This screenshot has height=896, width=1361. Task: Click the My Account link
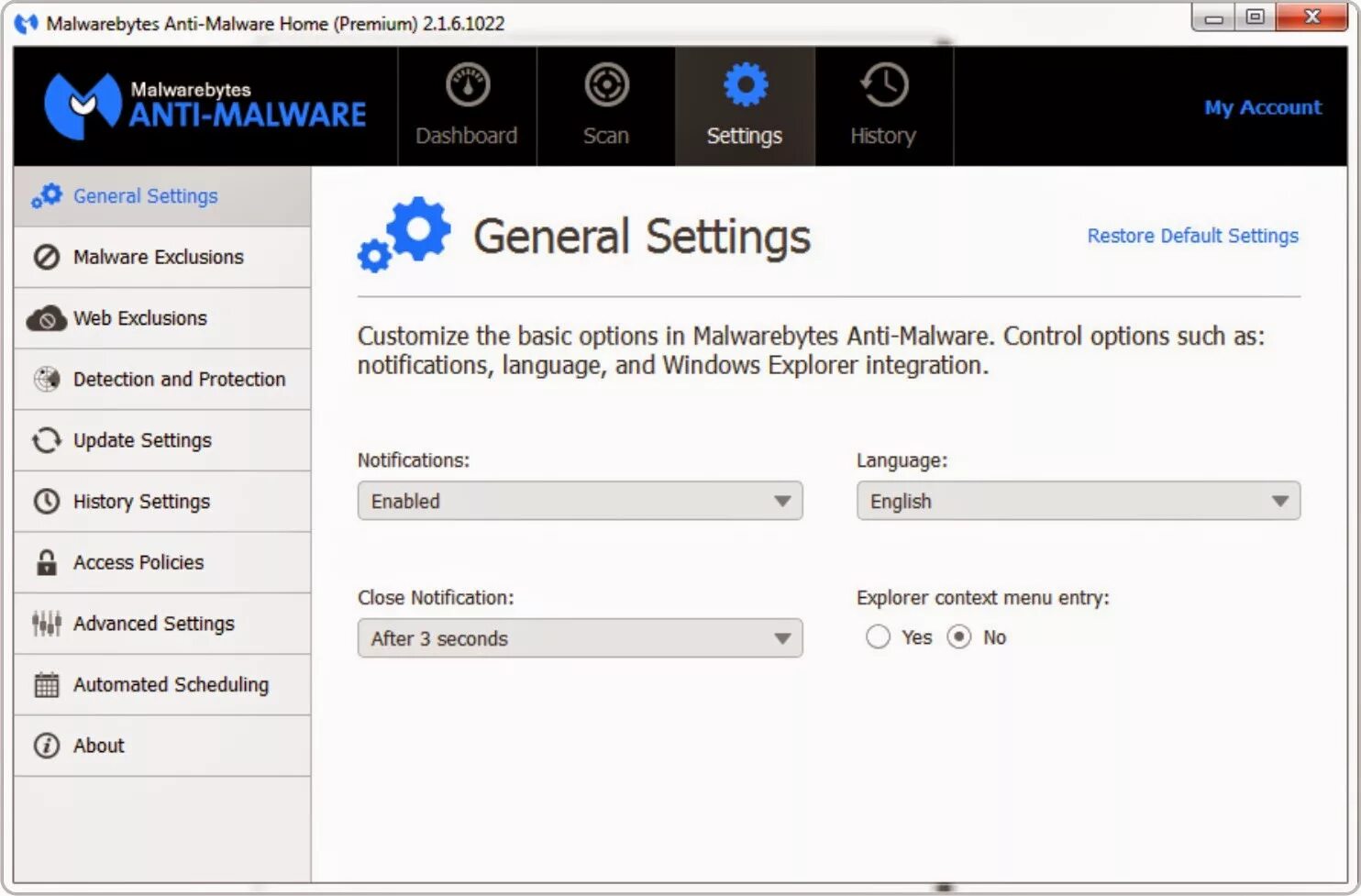tap(1263, 107)
